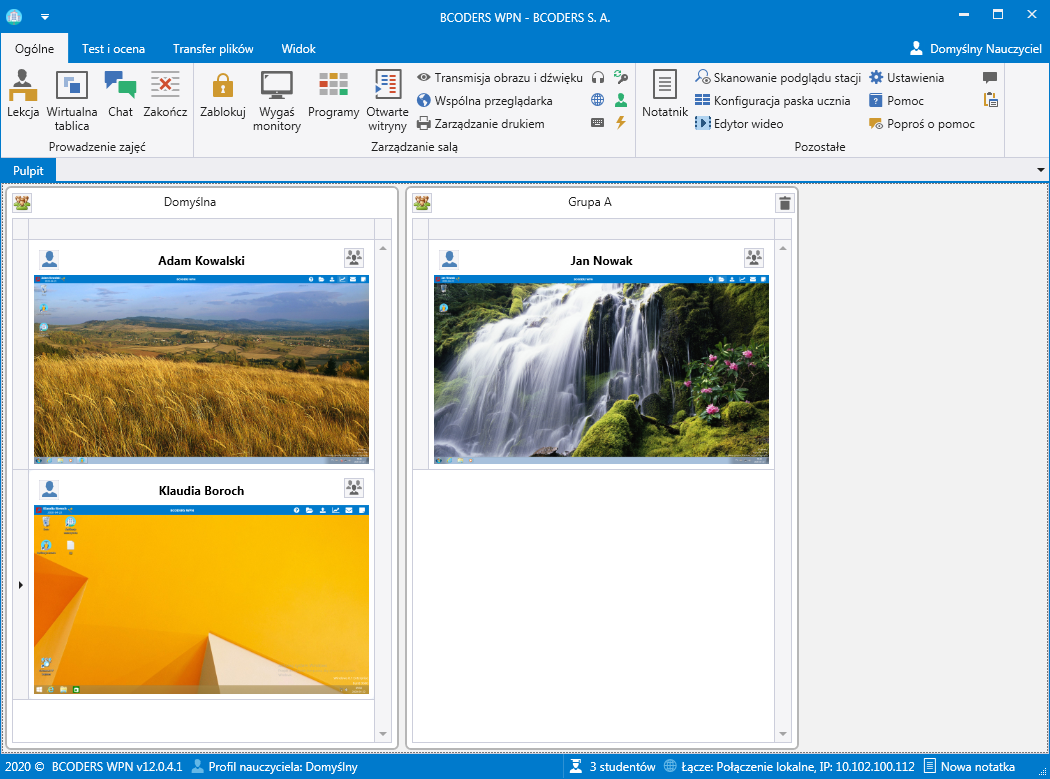Start Transmisja obrazu i dźwięku
Viewport: 1050px width, 779px height.
500,78
